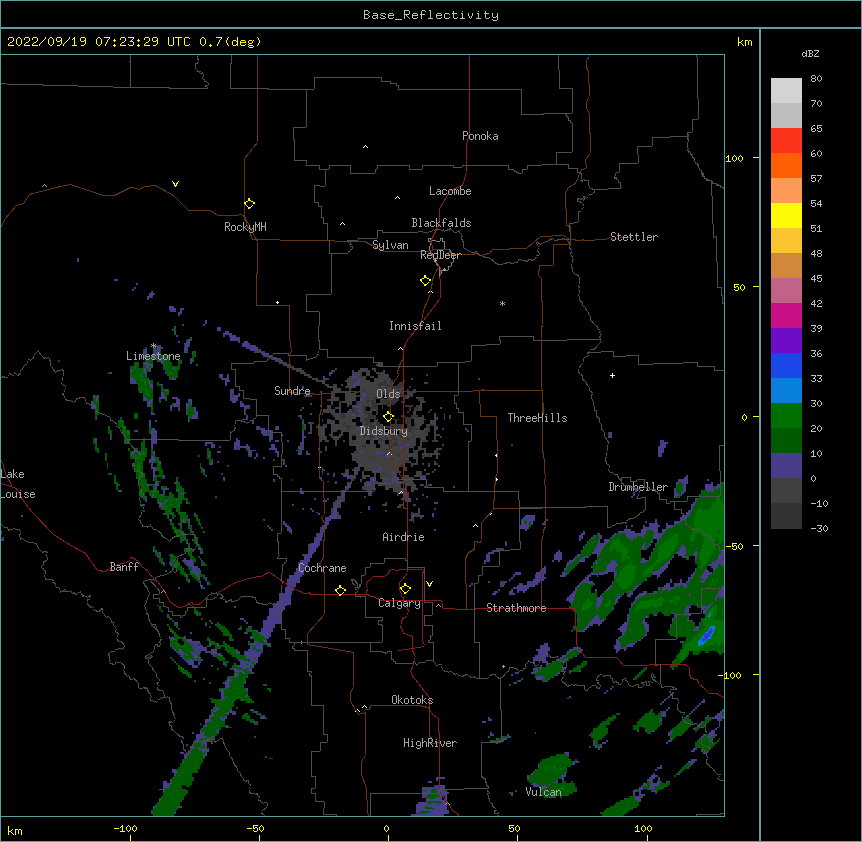The height and width of the screenshot is (842, 862).
Task: Click the Cochrane town label
Action: pos(322,568)
